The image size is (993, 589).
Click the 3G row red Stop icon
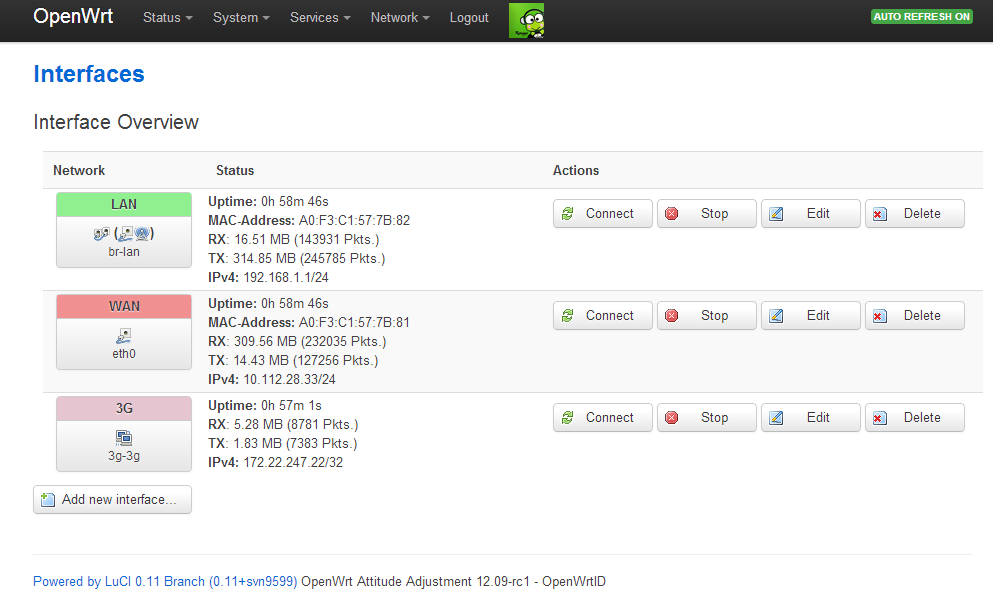[x=671, y=418]
